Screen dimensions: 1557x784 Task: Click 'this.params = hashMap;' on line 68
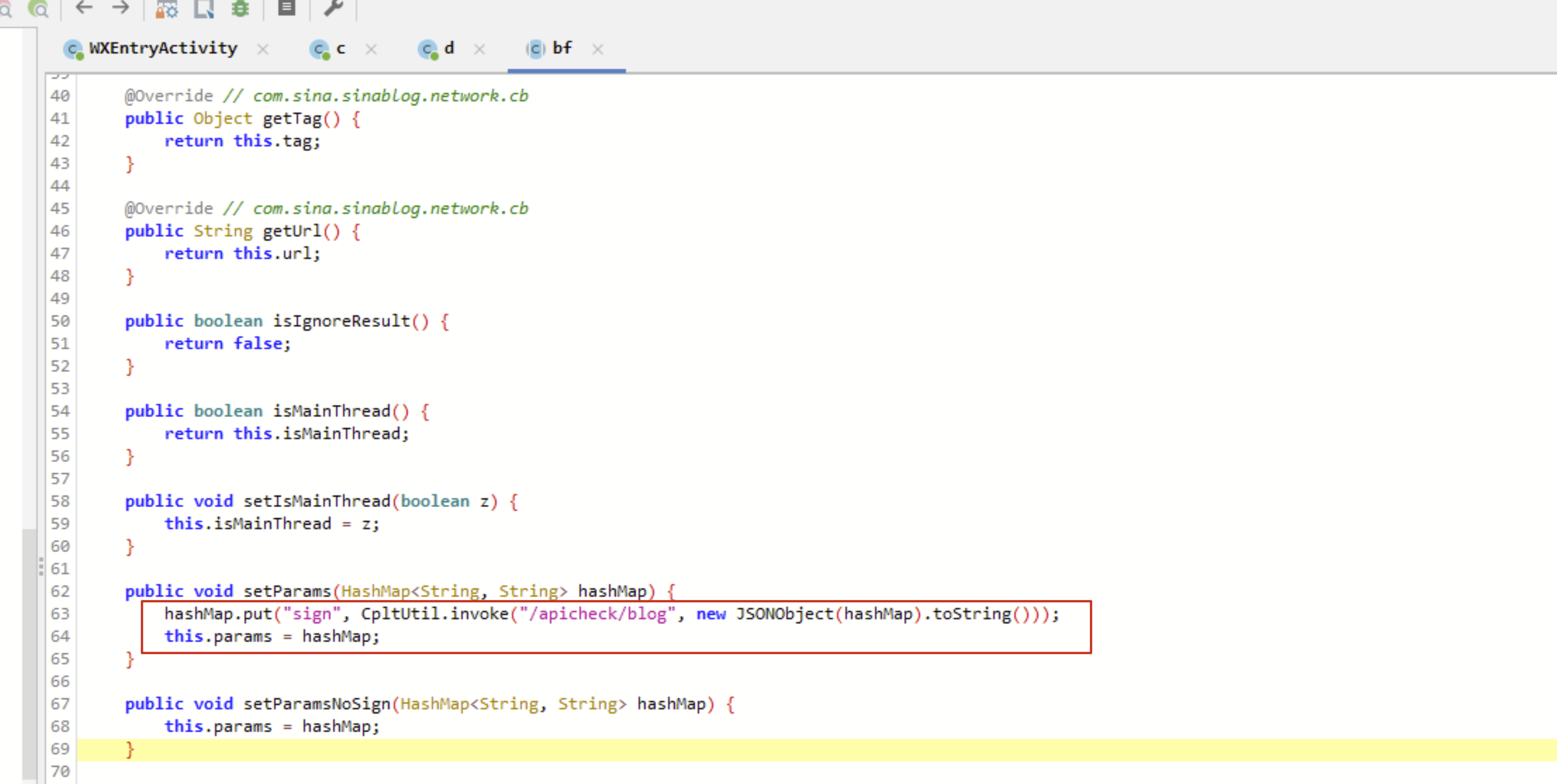click(272, 726)
